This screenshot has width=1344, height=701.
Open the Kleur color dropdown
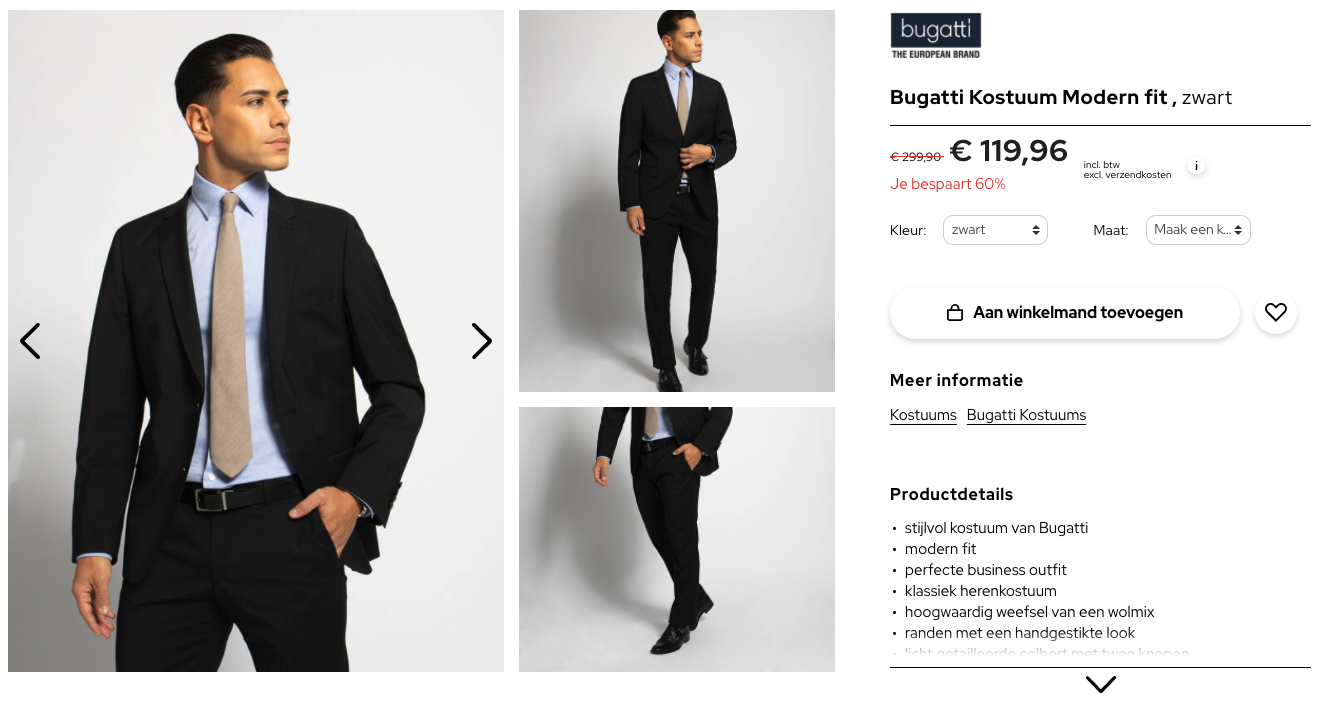click(x=995, y=229)
